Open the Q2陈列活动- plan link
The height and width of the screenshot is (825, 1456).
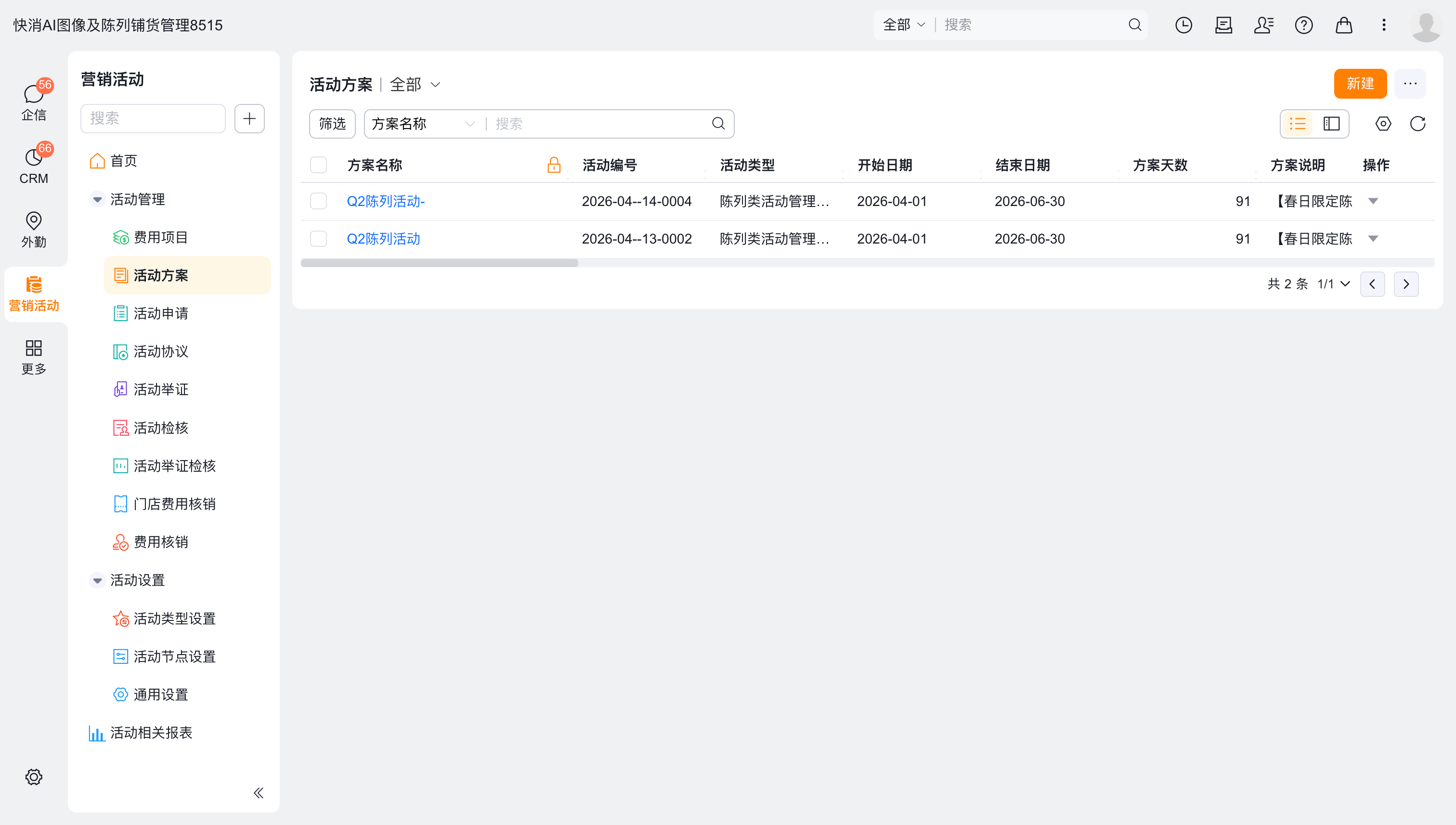point(385,201)
